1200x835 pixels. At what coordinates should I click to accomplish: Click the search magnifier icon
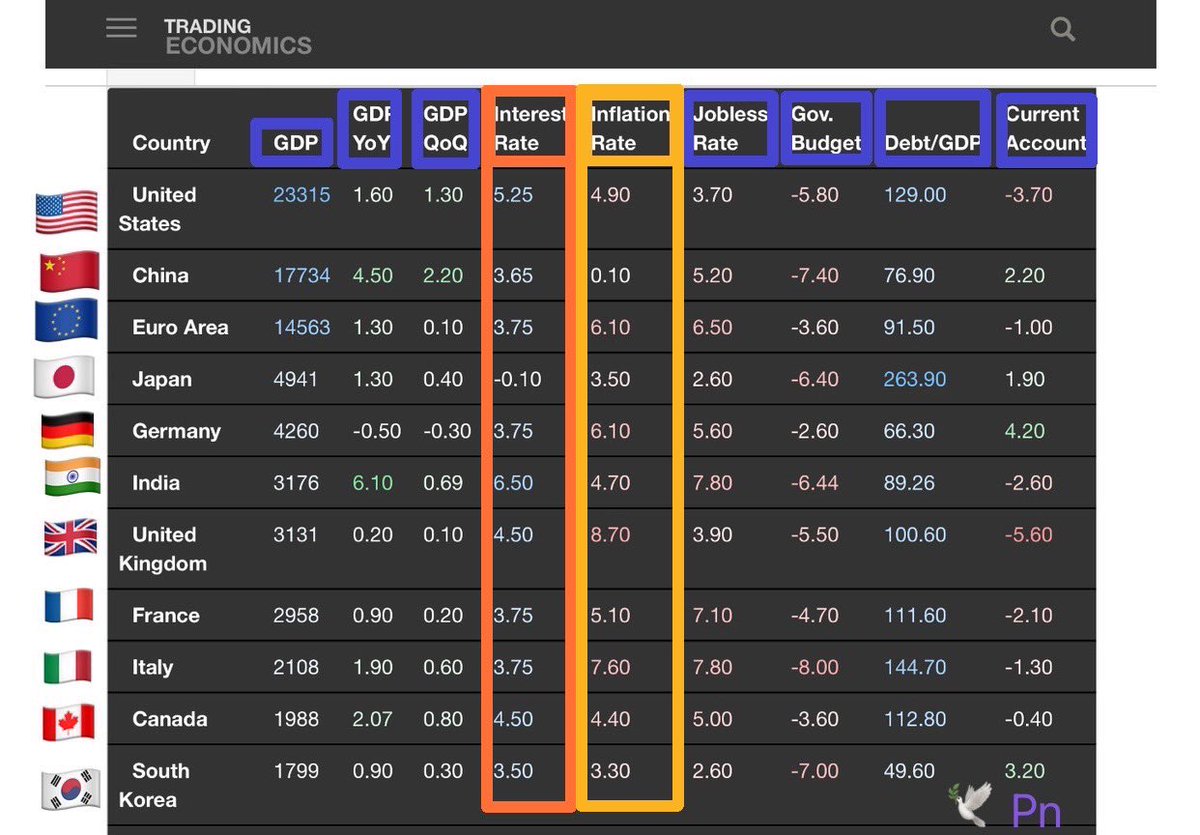pos(1062,29)
